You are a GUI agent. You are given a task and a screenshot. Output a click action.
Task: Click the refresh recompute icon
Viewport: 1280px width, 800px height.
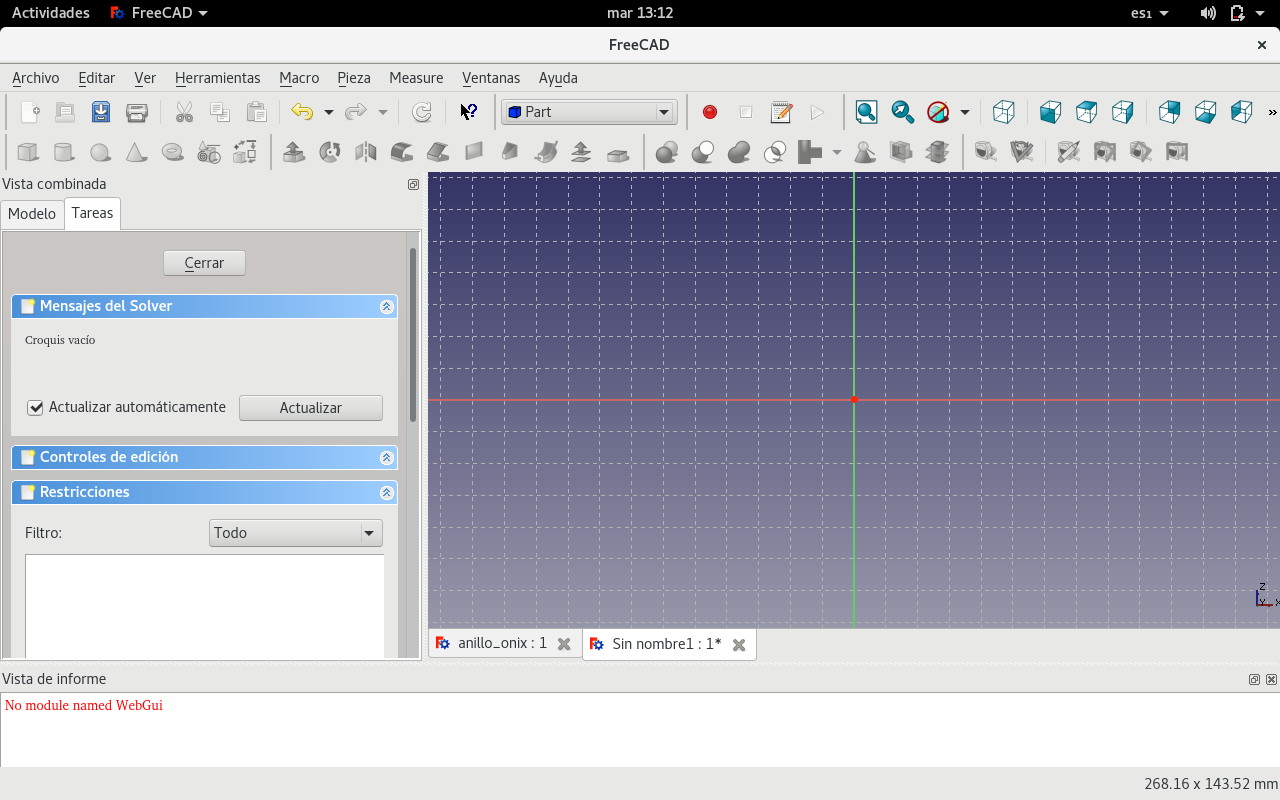[x=422, y=112]
